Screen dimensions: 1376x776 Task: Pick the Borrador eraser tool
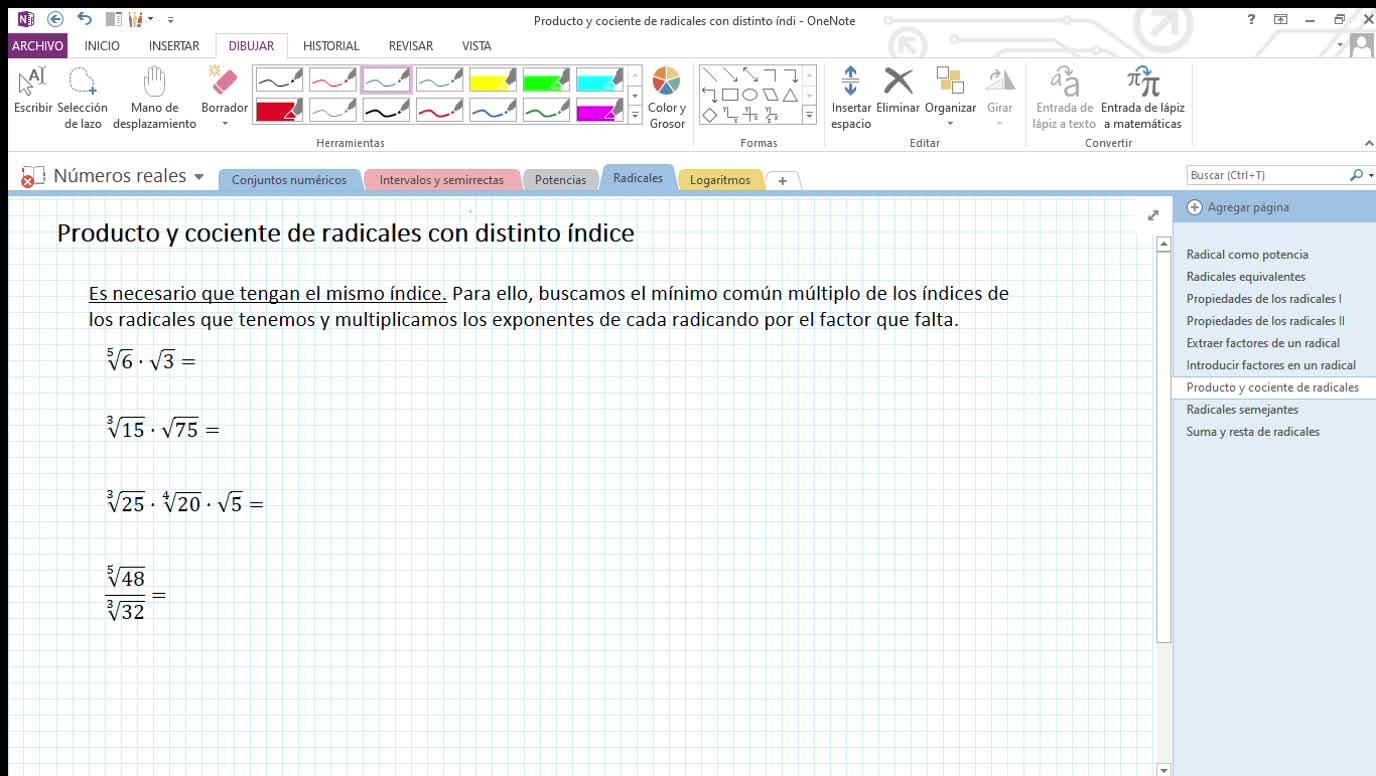pyautogui.click(x=224, y=91)
